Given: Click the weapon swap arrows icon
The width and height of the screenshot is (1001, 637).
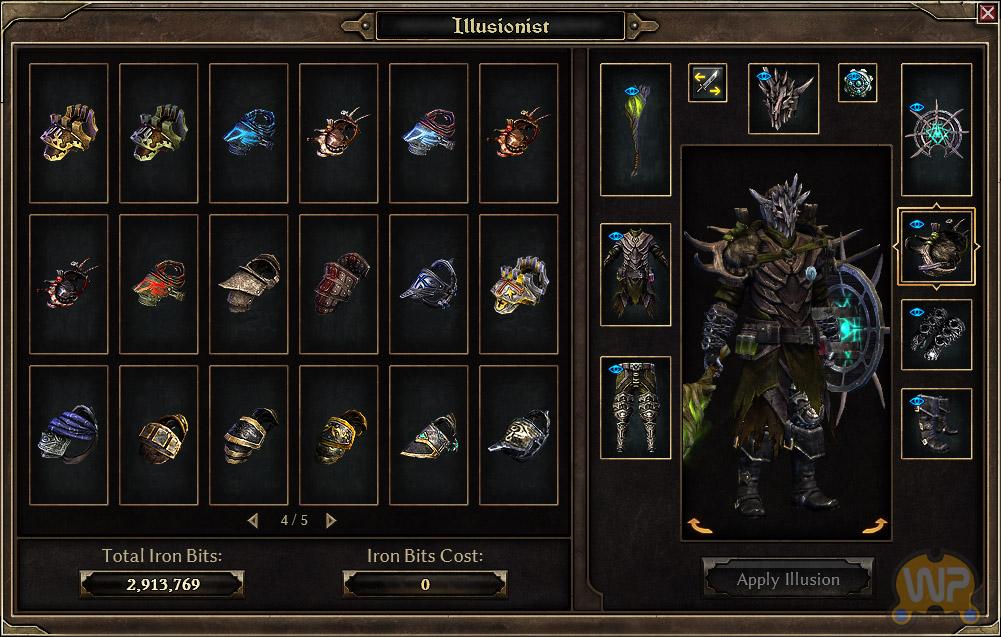Looking at the screenshot, I should click(x=707, y=82).
